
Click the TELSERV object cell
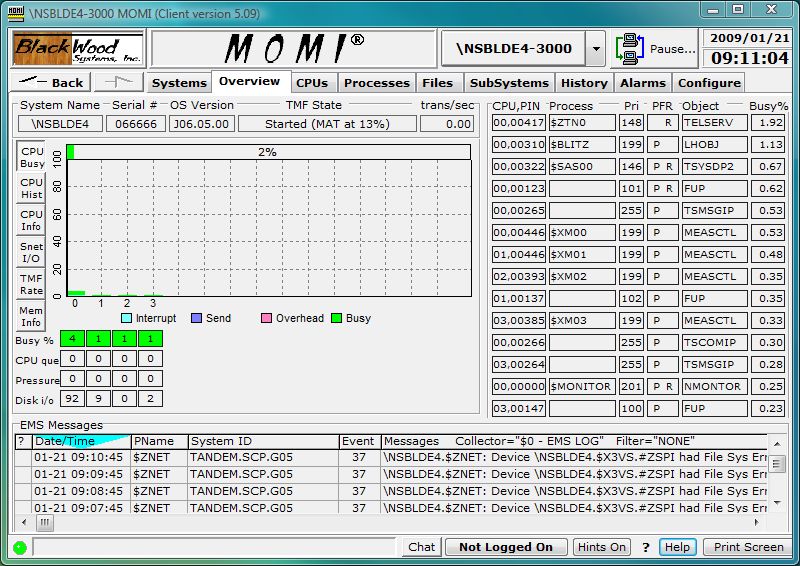pyautogui.click(x=715, y=122)
